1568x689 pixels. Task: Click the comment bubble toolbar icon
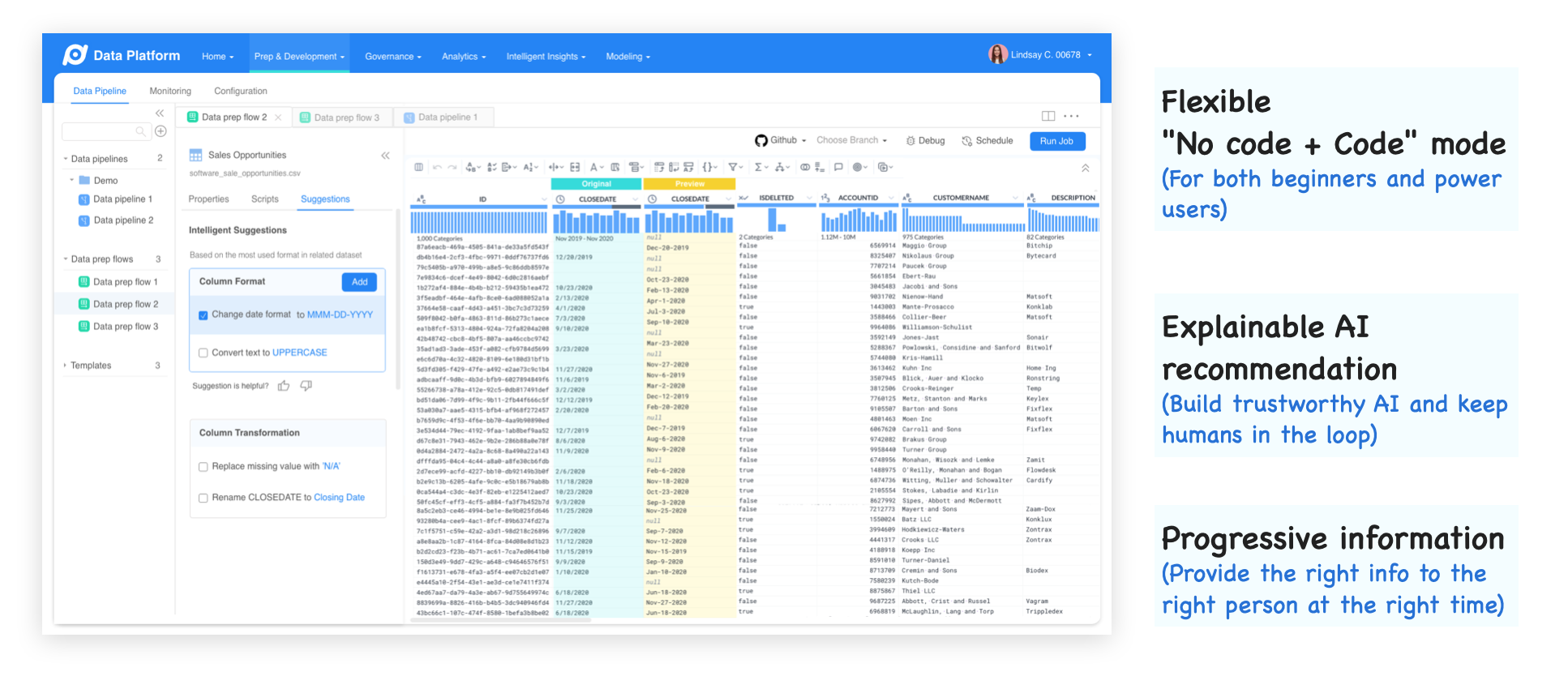click(838, 167)
